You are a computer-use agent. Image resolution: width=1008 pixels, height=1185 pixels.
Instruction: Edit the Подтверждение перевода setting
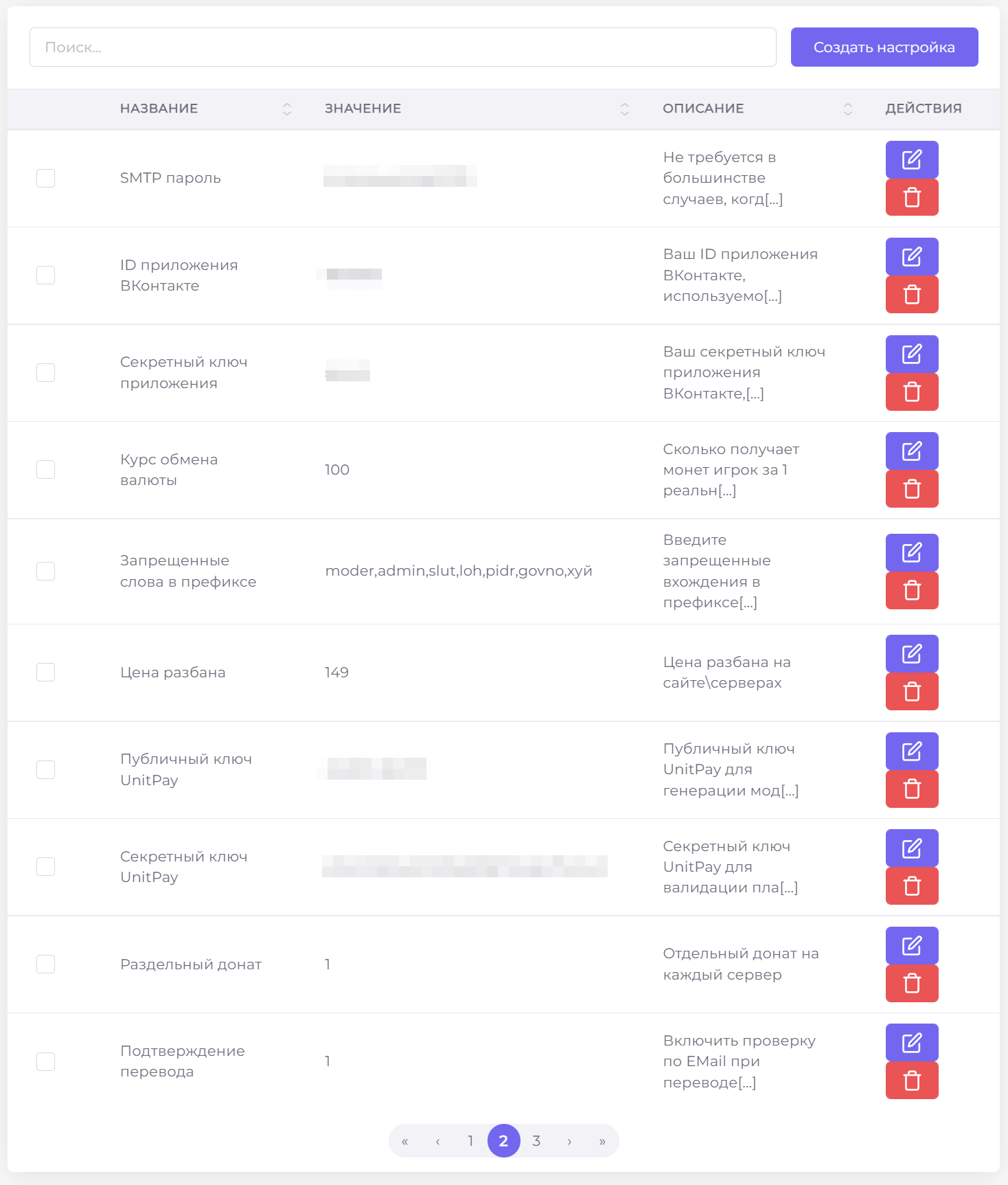pyautogui.click(x=912, y=1043)
